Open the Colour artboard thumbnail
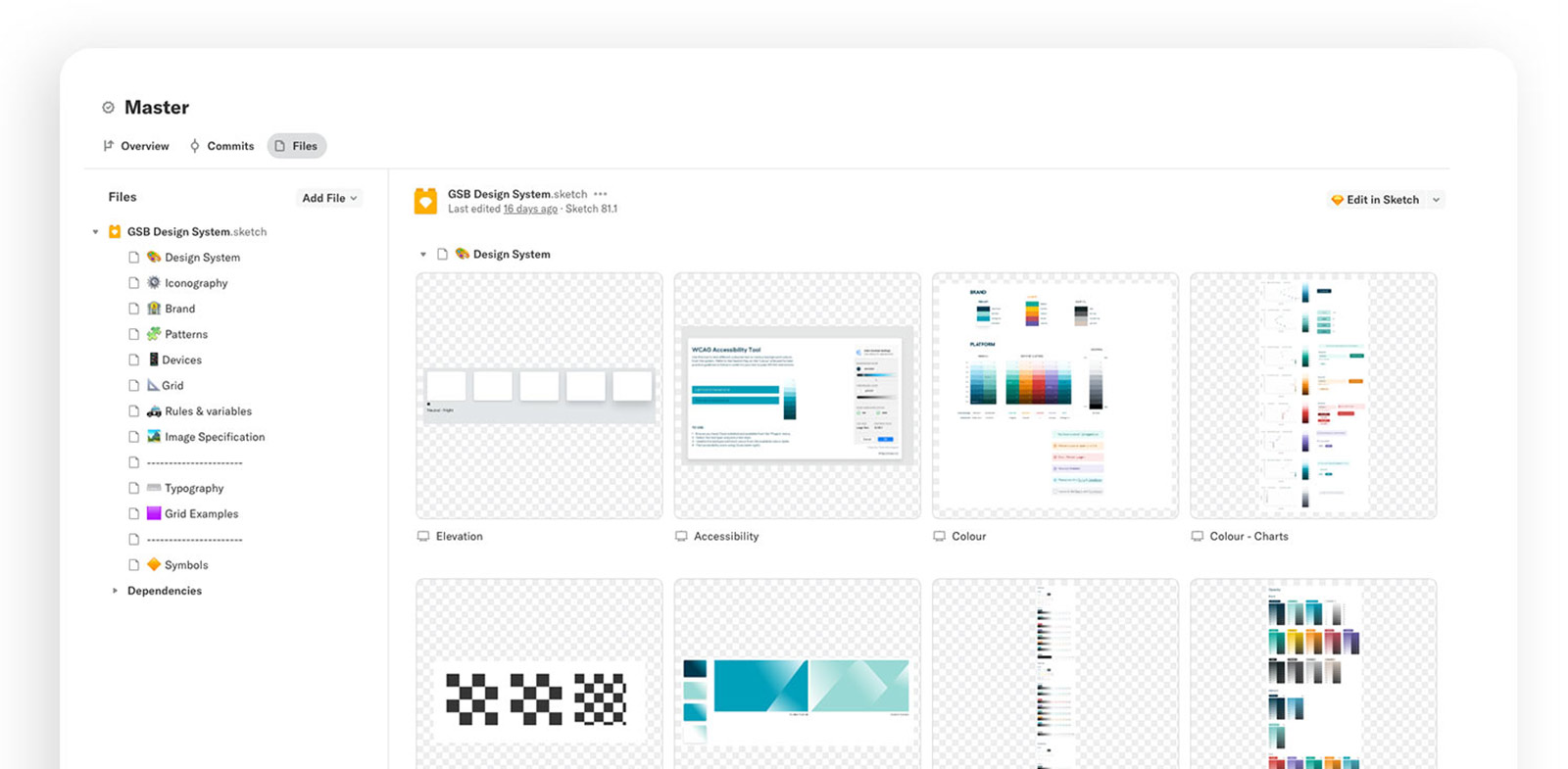 [x=1055, y=396]
